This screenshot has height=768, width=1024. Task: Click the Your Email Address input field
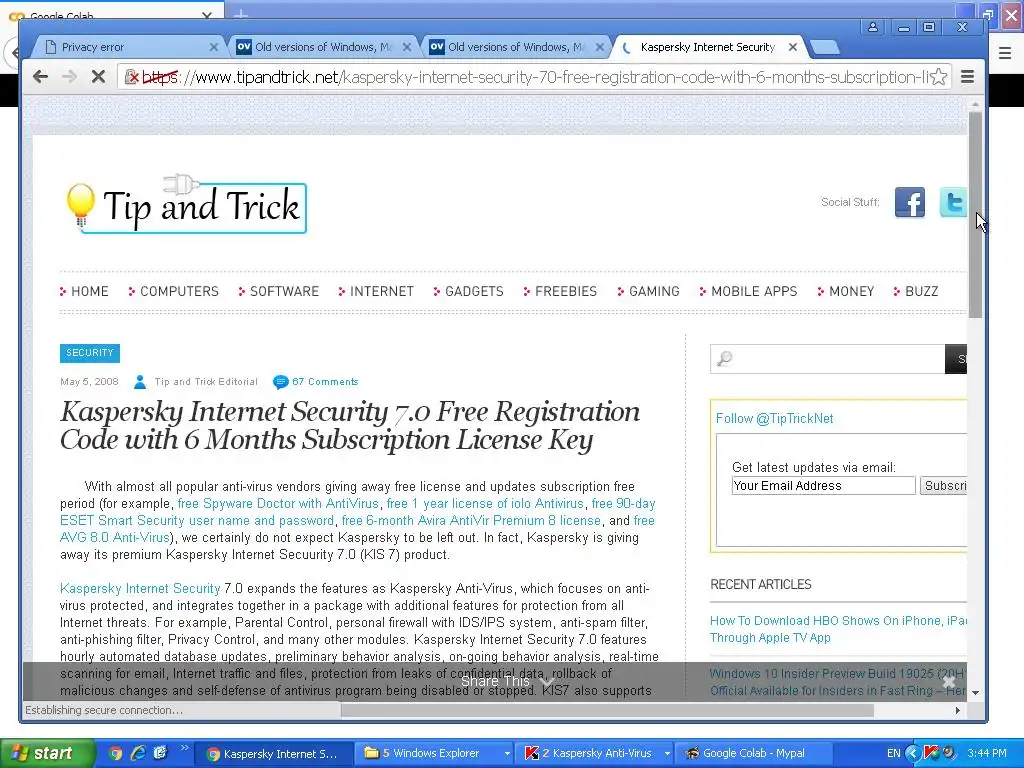point(824,485)
